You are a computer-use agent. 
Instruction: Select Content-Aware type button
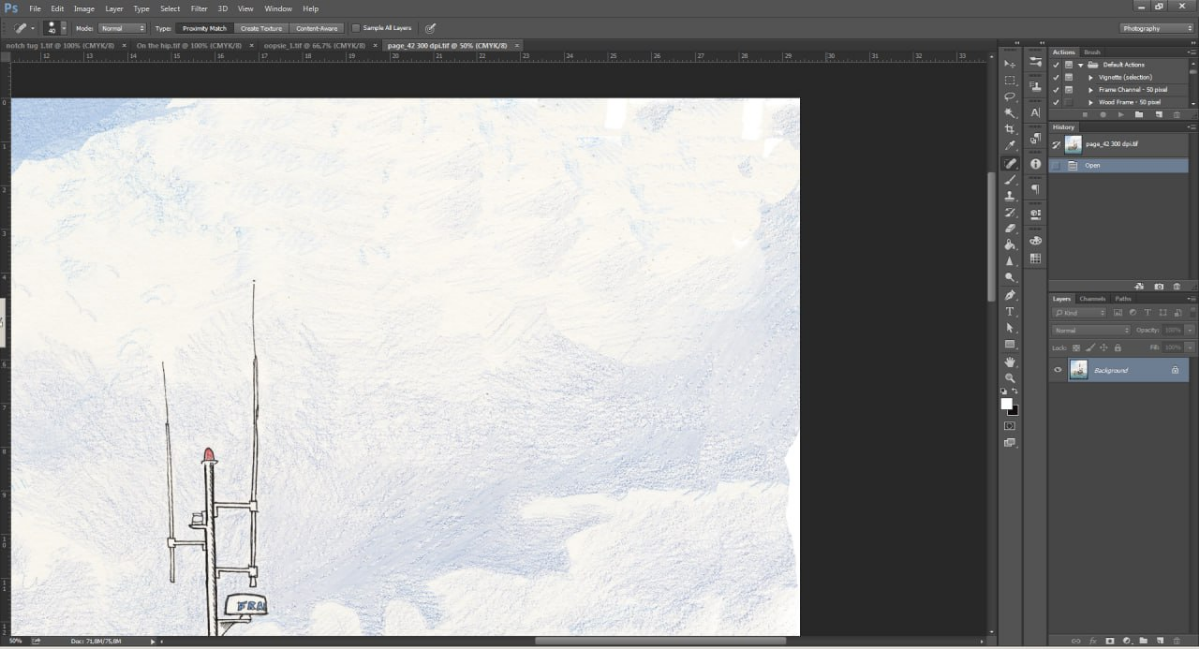point(317,28)
